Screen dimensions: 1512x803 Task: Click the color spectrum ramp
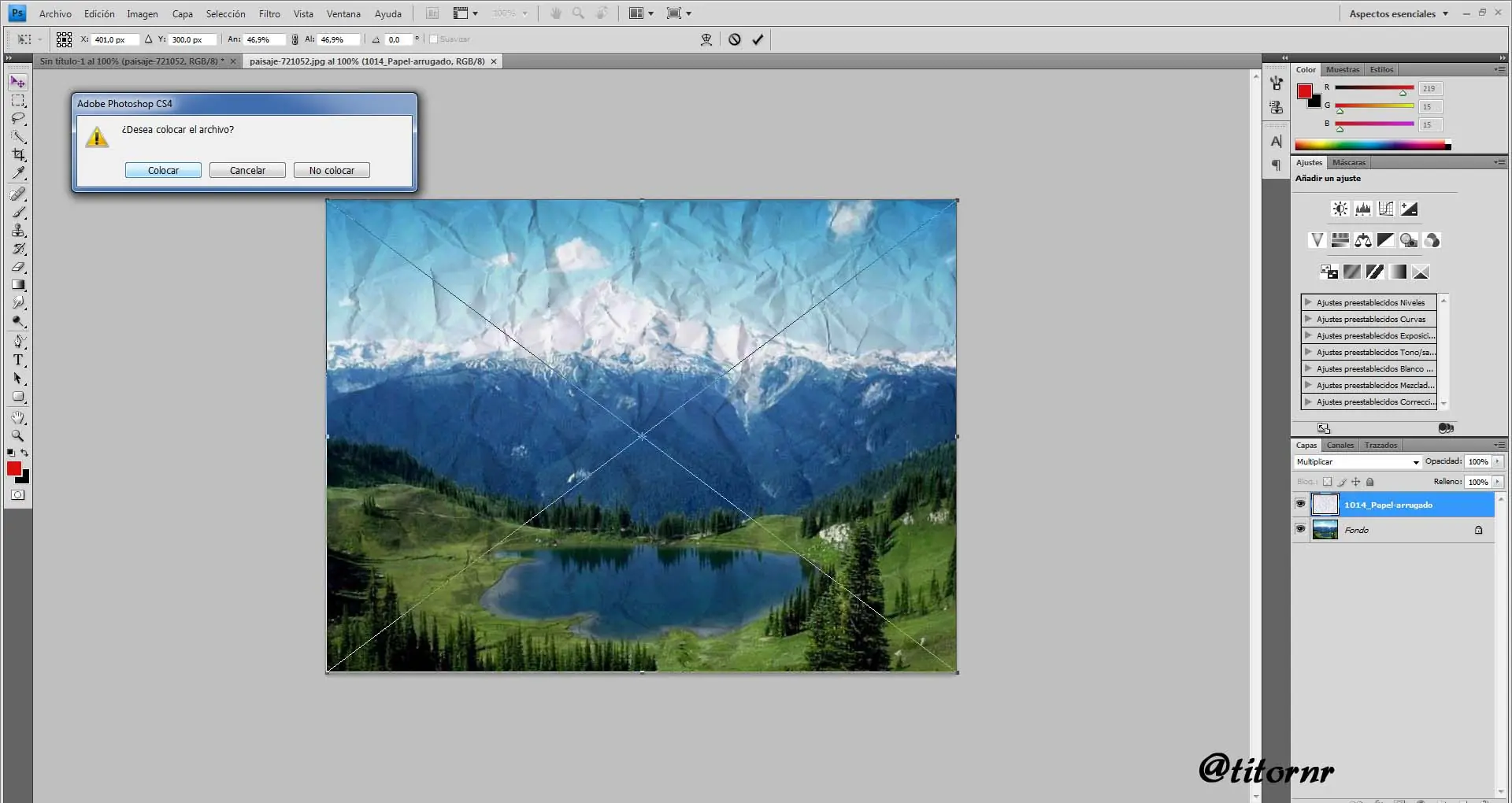(x=1372, y=145)
